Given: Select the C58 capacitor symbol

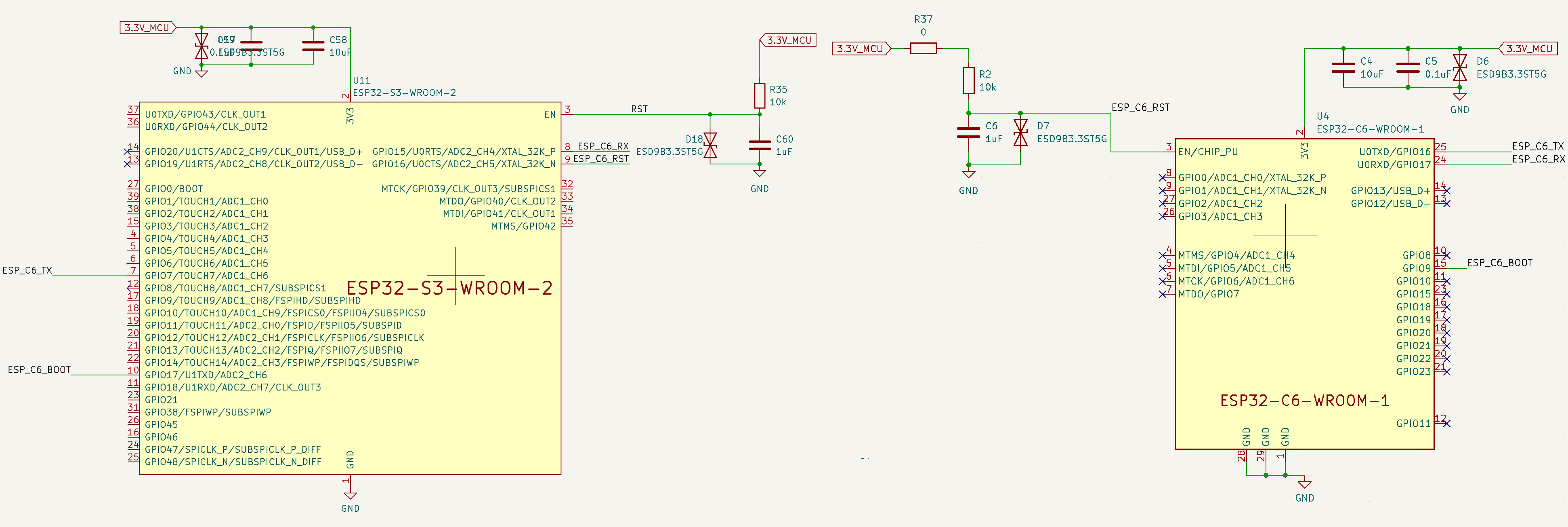Looking at the screenshot, I should 313,46.
